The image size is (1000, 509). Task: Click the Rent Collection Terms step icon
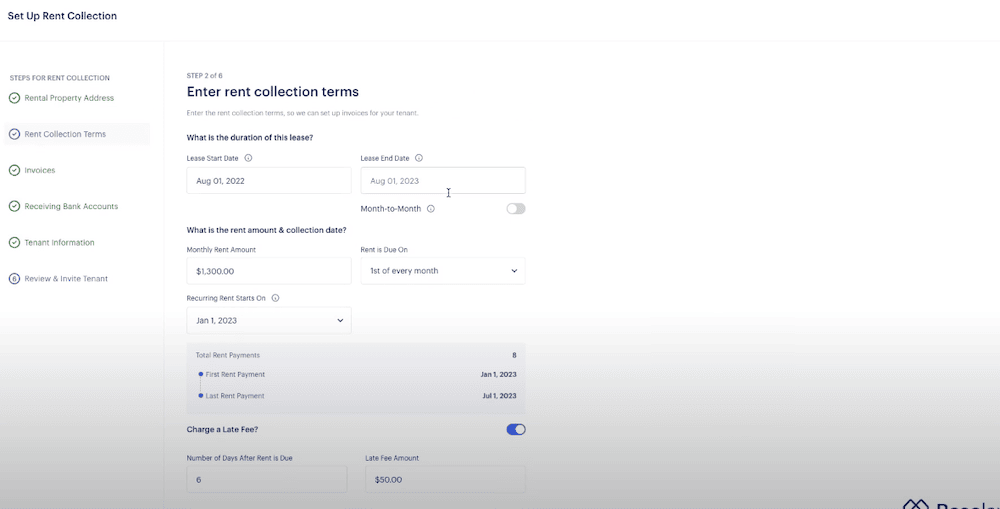(x=14, y=134)
